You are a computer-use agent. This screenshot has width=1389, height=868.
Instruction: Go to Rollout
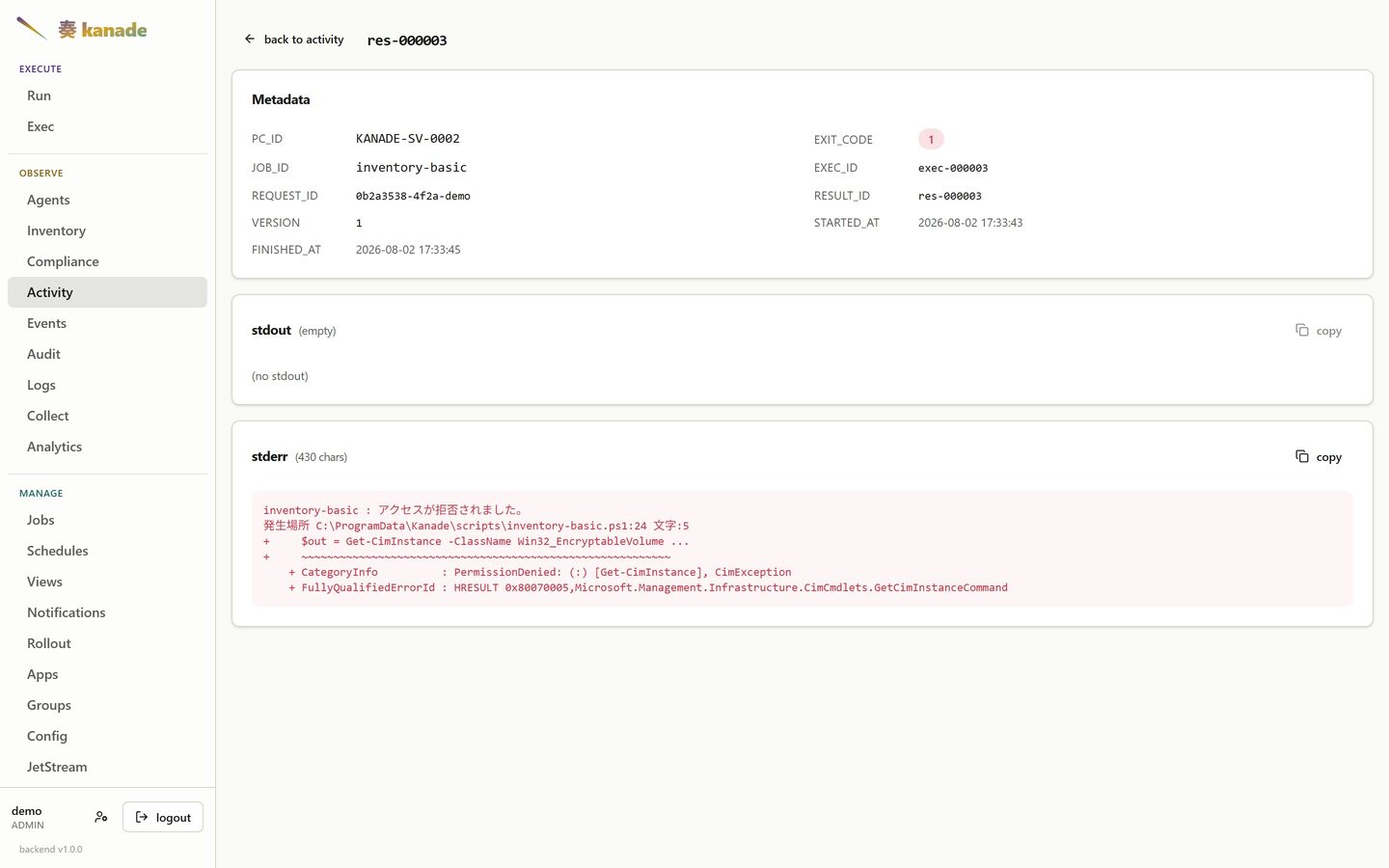107,643
